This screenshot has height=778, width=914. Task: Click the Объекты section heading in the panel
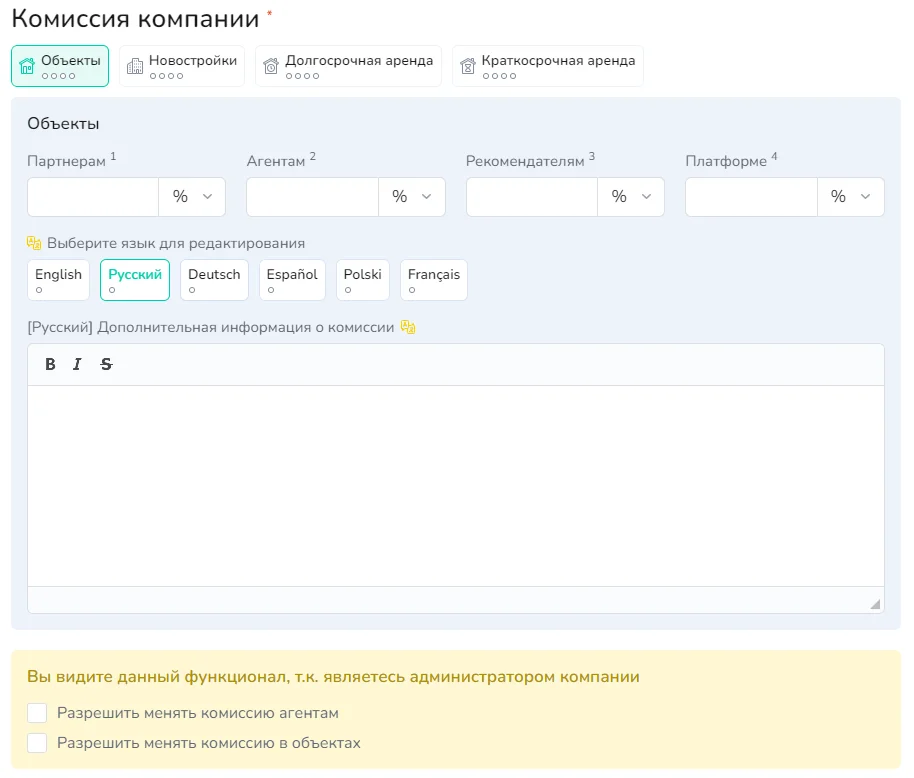pos(64,124)
